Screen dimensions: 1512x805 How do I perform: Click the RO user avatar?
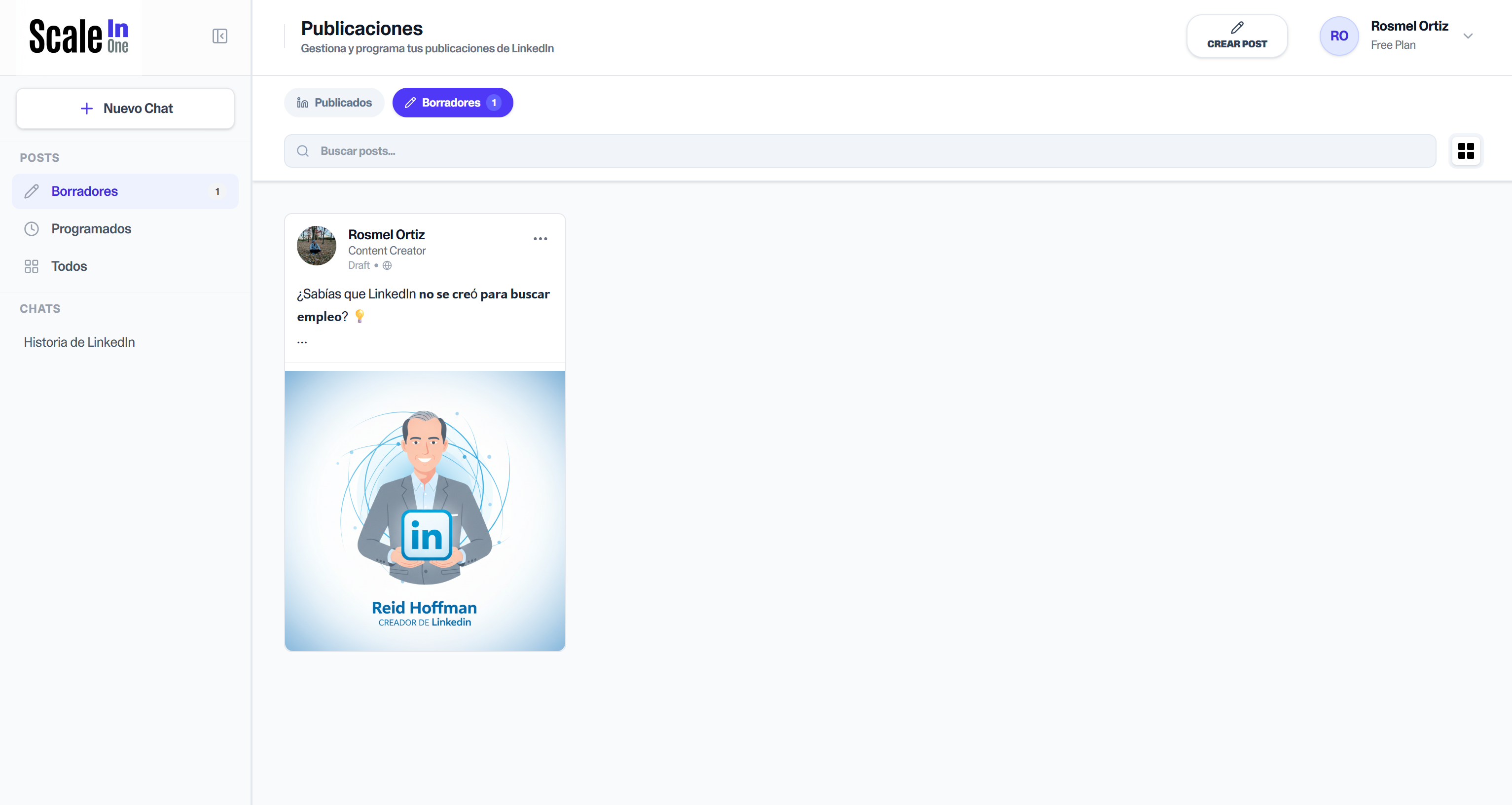(x=1338, y=37)
